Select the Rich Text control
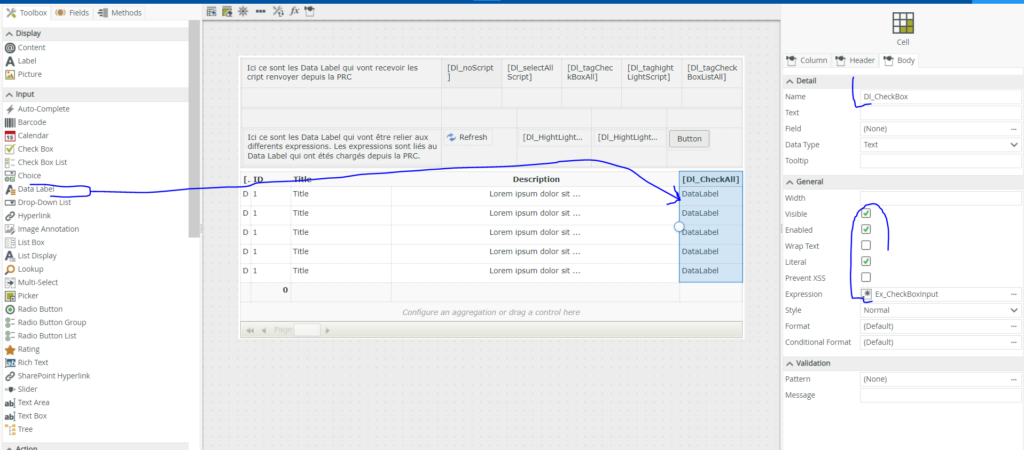The height and width of the screenshot is (450, 1024). point(26,362)
